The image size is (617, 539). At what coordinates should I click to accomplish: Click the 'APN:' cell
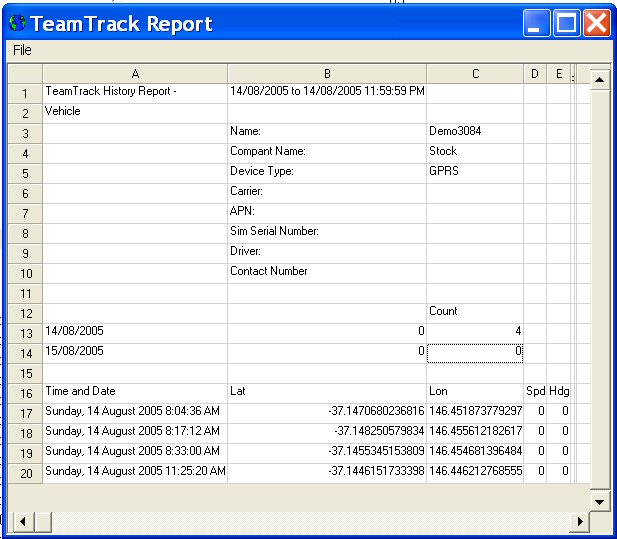click(327, 214)
